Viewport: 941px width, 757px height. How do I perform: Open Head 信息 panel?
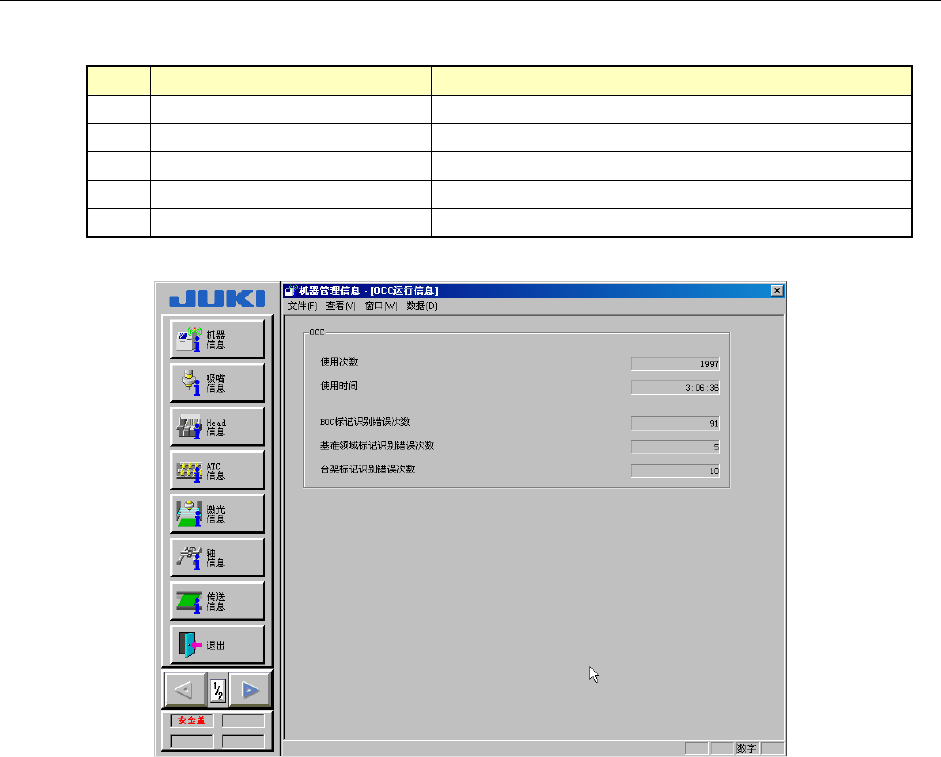(x=217, y=427)
